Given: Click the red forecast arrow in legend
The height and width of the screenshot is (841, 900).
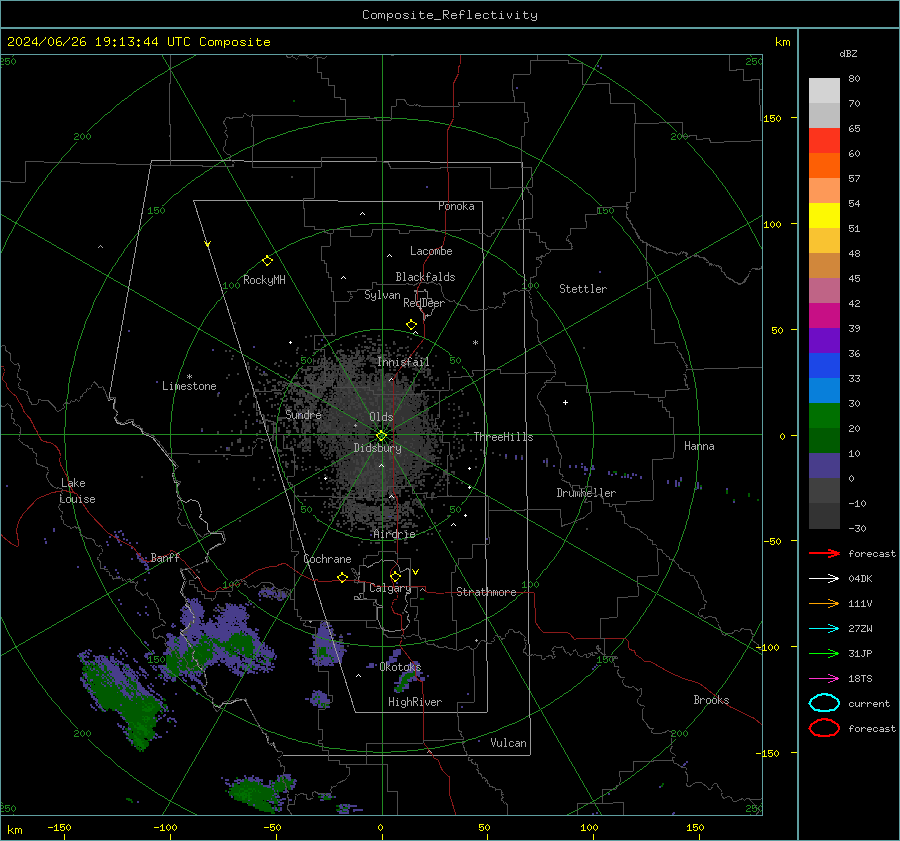Looking at the screenshot, I should [x=824, y=553].
